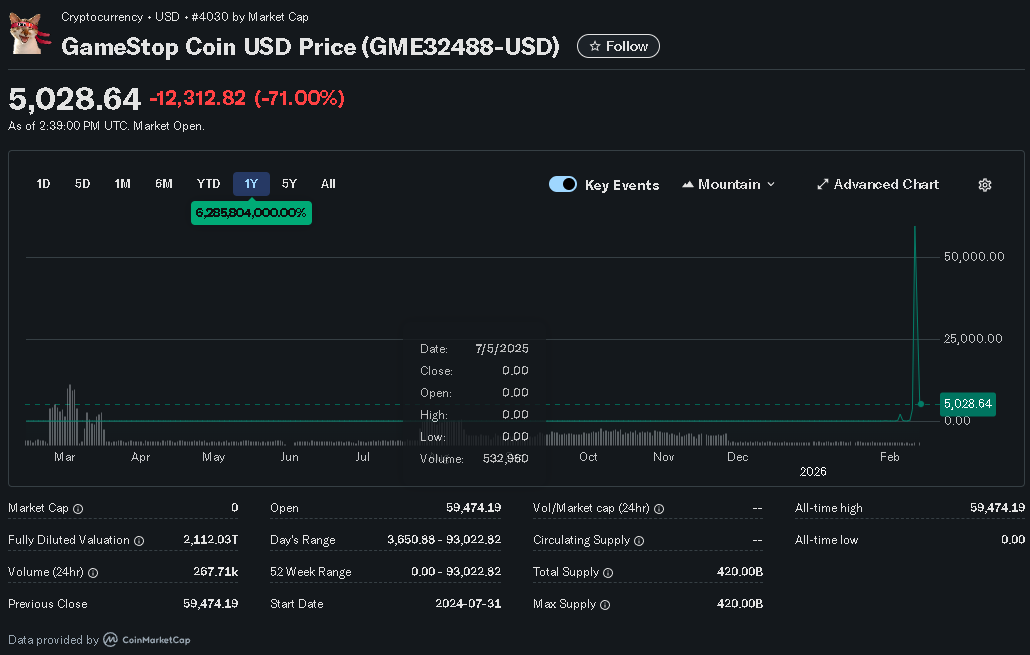Click the Mar month label on x-axis
Viewport: 1030px width, 655px height.
(64, 457)
